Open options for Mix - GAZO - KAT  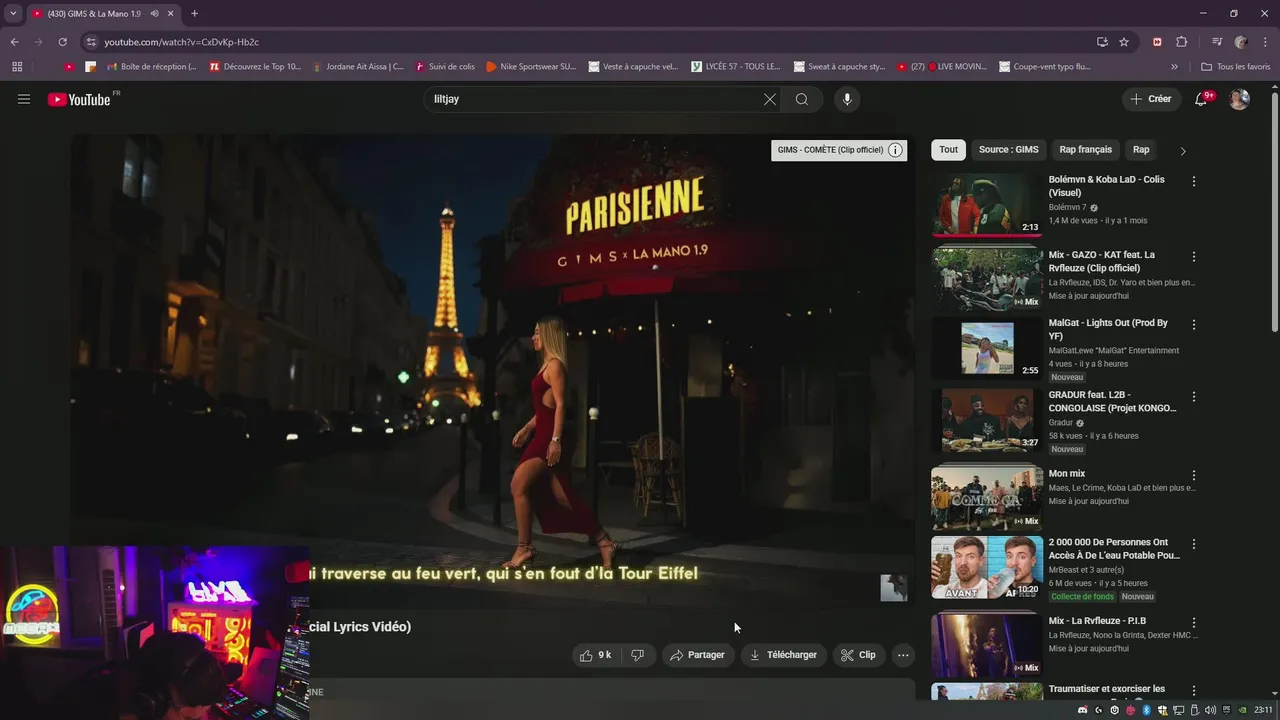coord(1193,256)
